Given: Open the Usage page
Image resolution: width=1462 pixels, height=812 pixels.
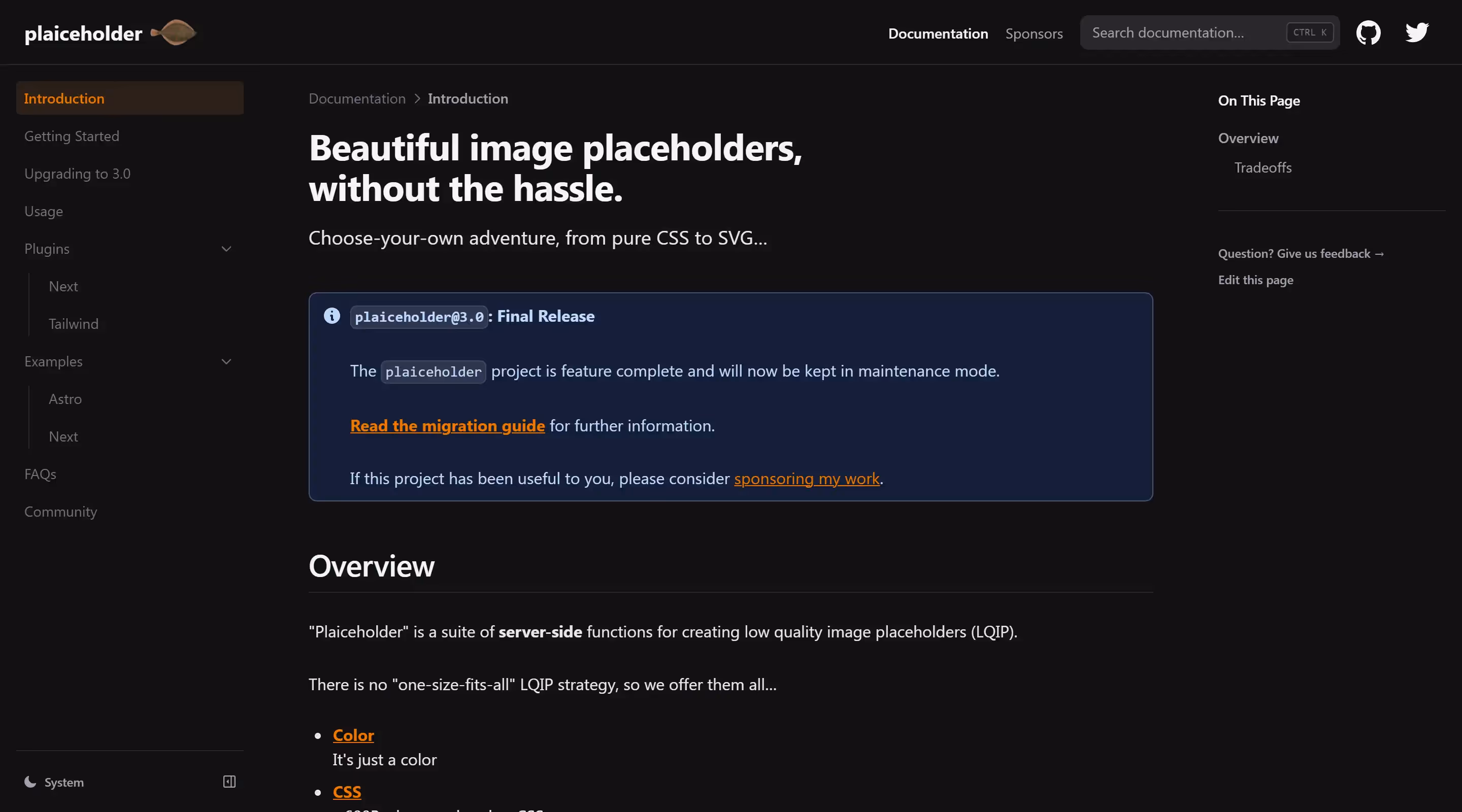Looking at the screenshot, I should pos(44,211).
